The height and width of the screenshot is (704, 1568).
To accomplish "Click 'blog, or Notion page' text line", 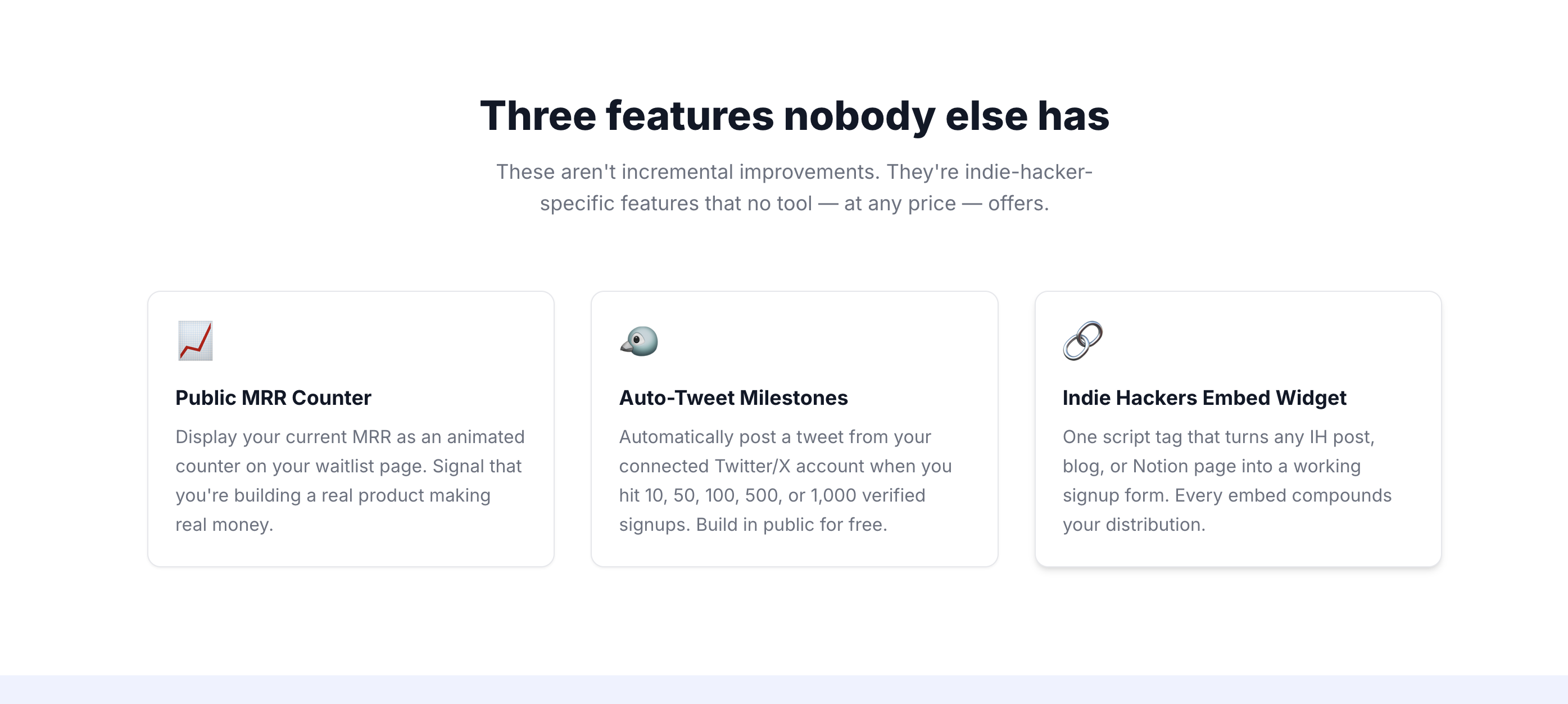I will 1211,466.
